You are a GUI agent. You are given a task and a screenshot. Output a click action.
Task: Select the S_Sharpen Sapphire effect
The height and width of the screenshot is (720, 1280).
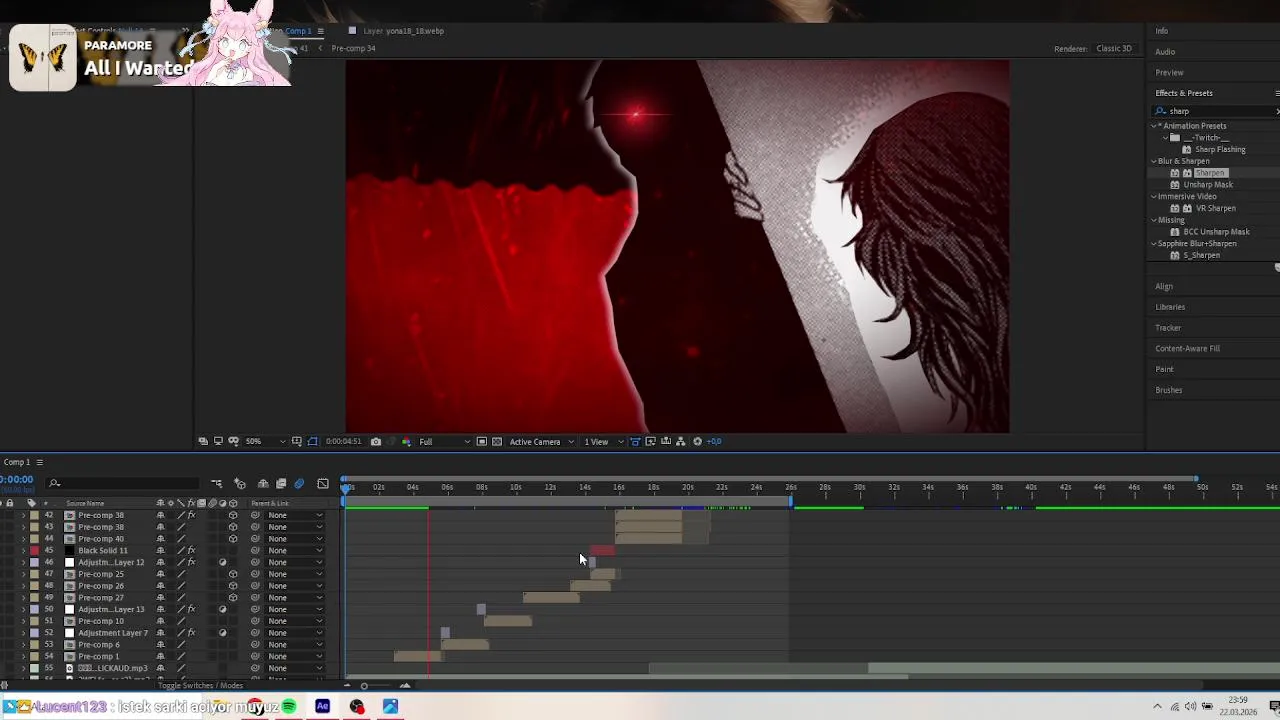pyautogui.click(x=1201, y=256)
